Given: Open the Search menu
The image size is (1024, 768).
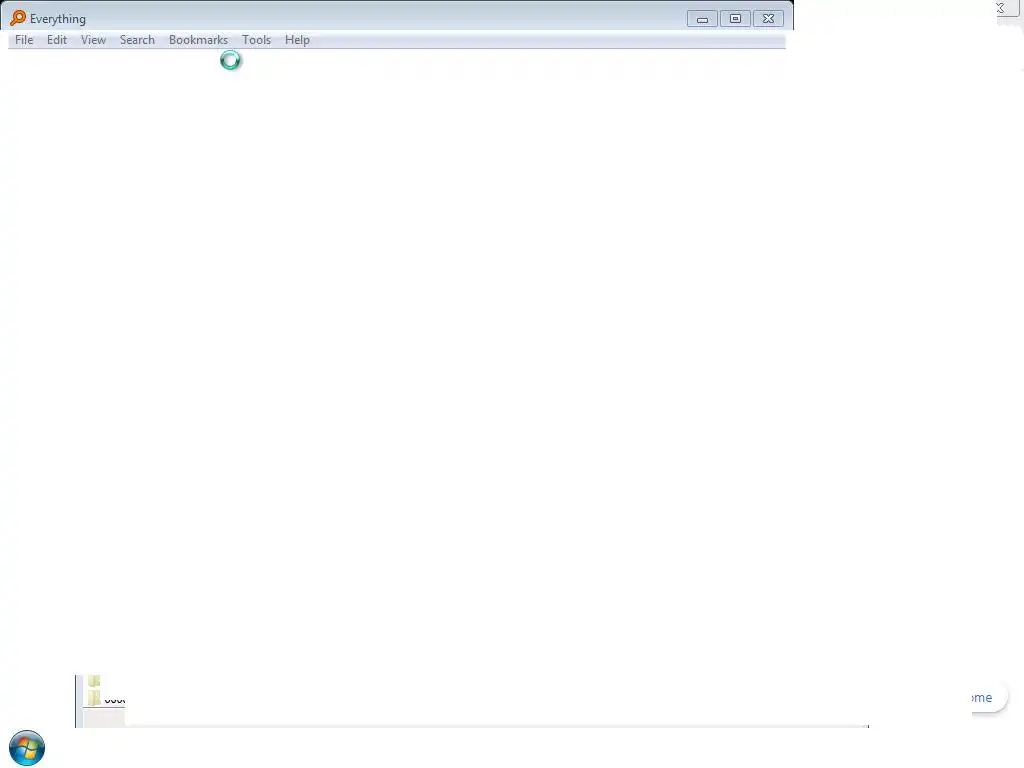Looking at the screenshot, I should click(137, 40).
